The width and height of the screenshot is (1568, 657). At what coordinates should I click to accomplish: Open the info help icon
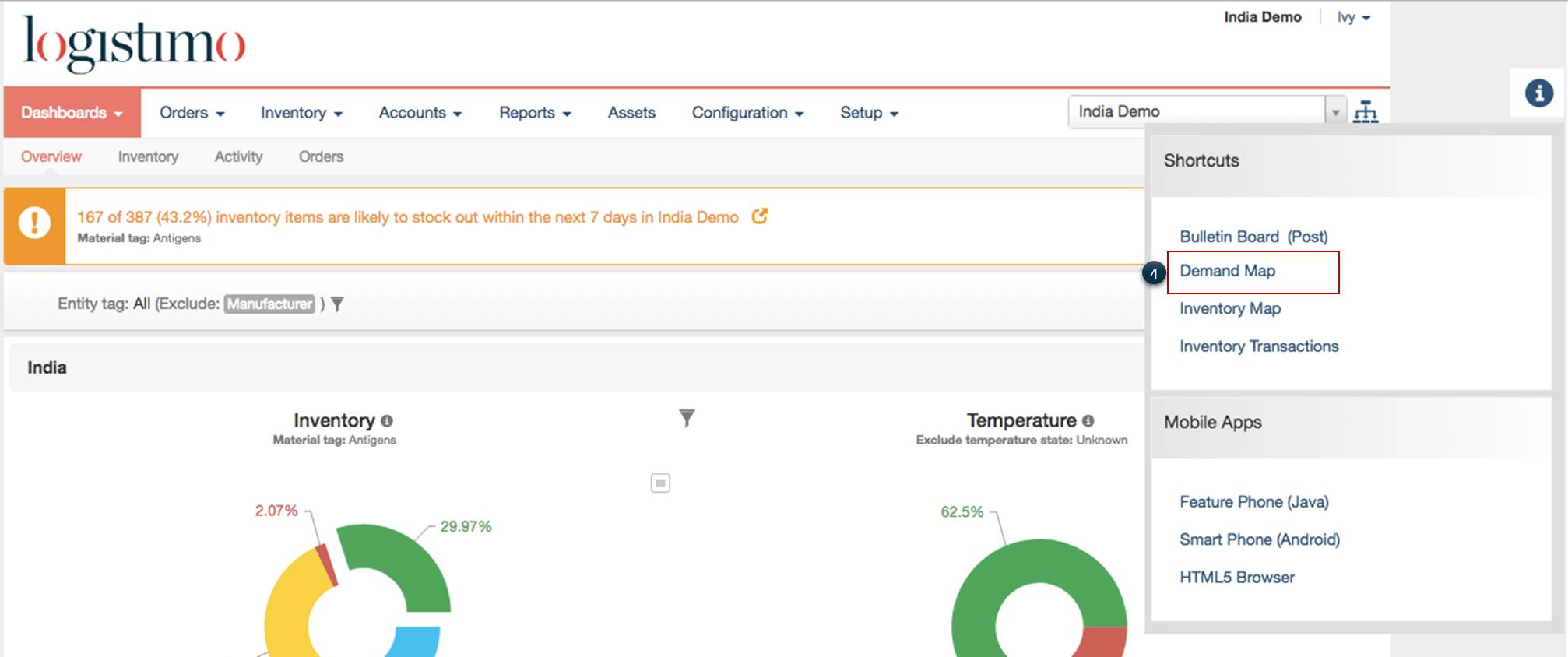1538,93
